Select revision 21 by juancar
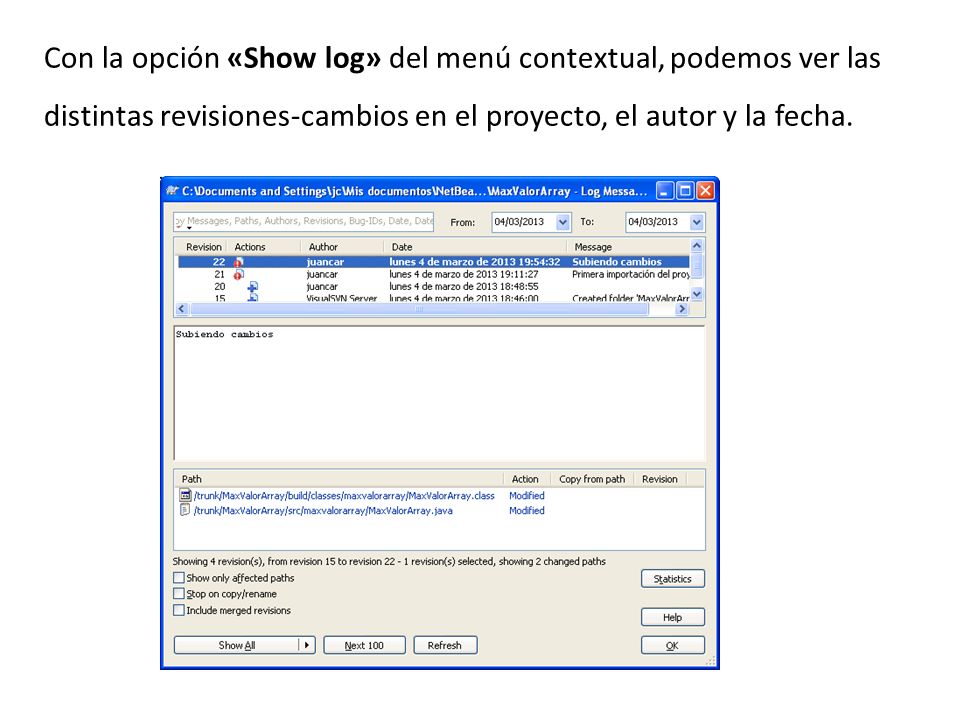Viewport: 960px width, 720px height. pyautogui.click(x=433, y=274)
